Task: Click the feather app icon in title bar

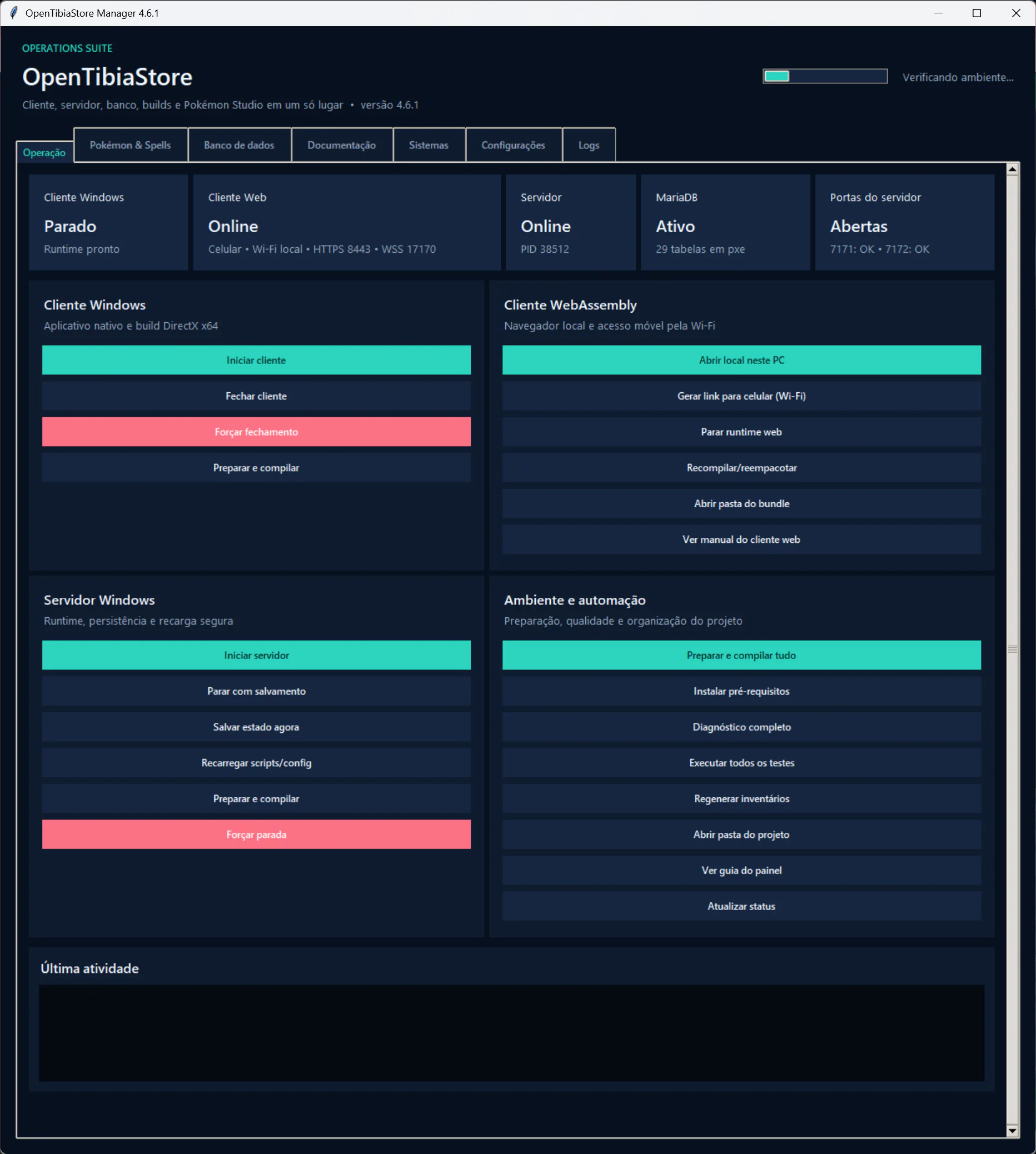Action: (14, 13)
